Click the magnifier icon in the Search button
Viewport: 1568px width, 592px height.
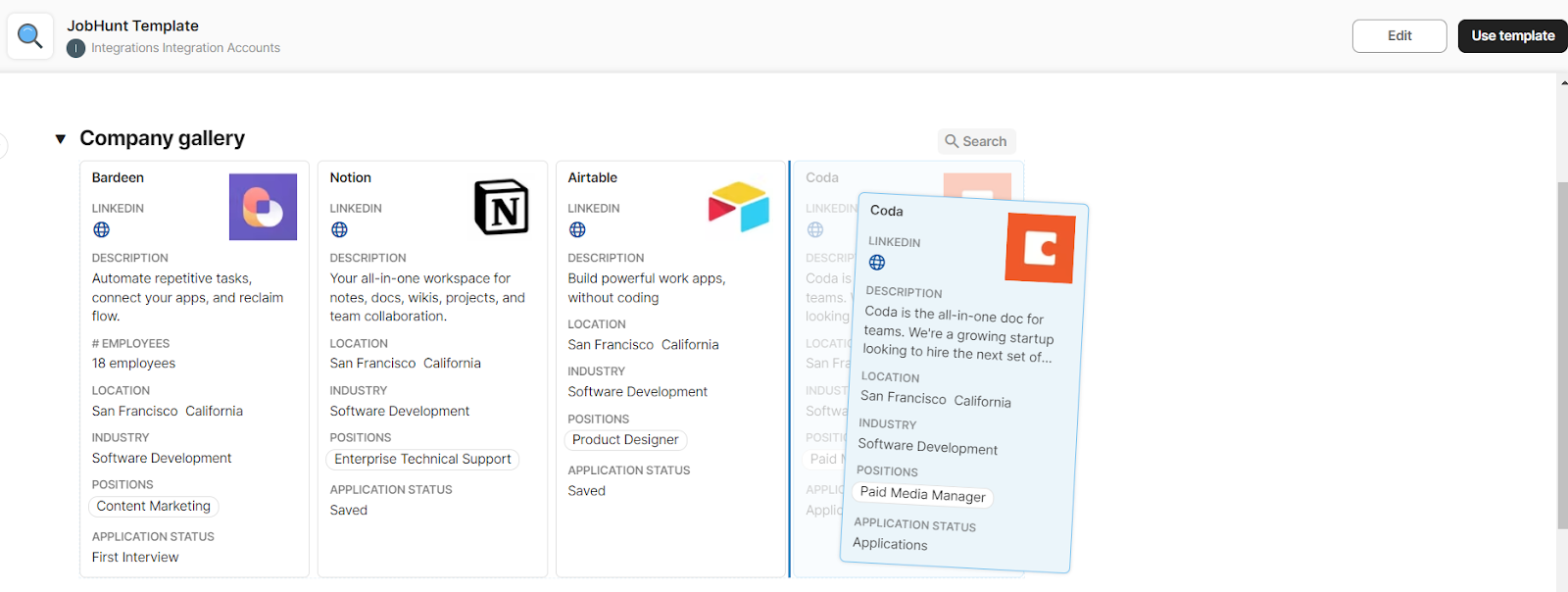[x=952, y=141]
